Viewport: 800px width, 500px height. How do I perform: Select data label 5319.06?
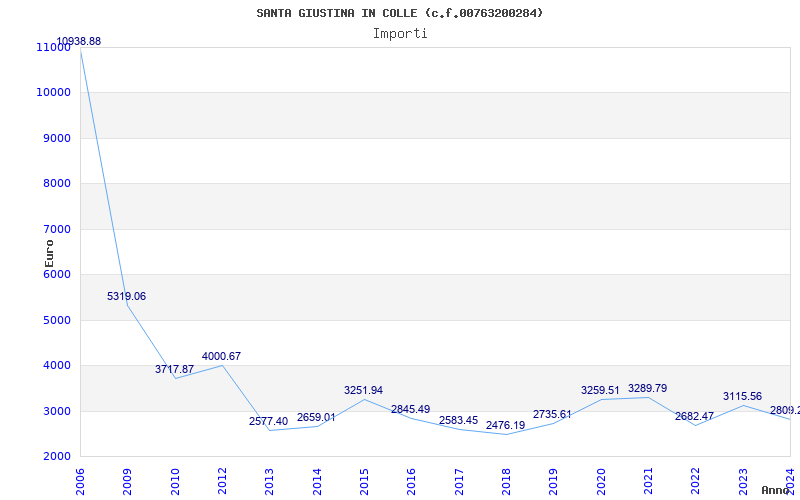pos(126,296)
